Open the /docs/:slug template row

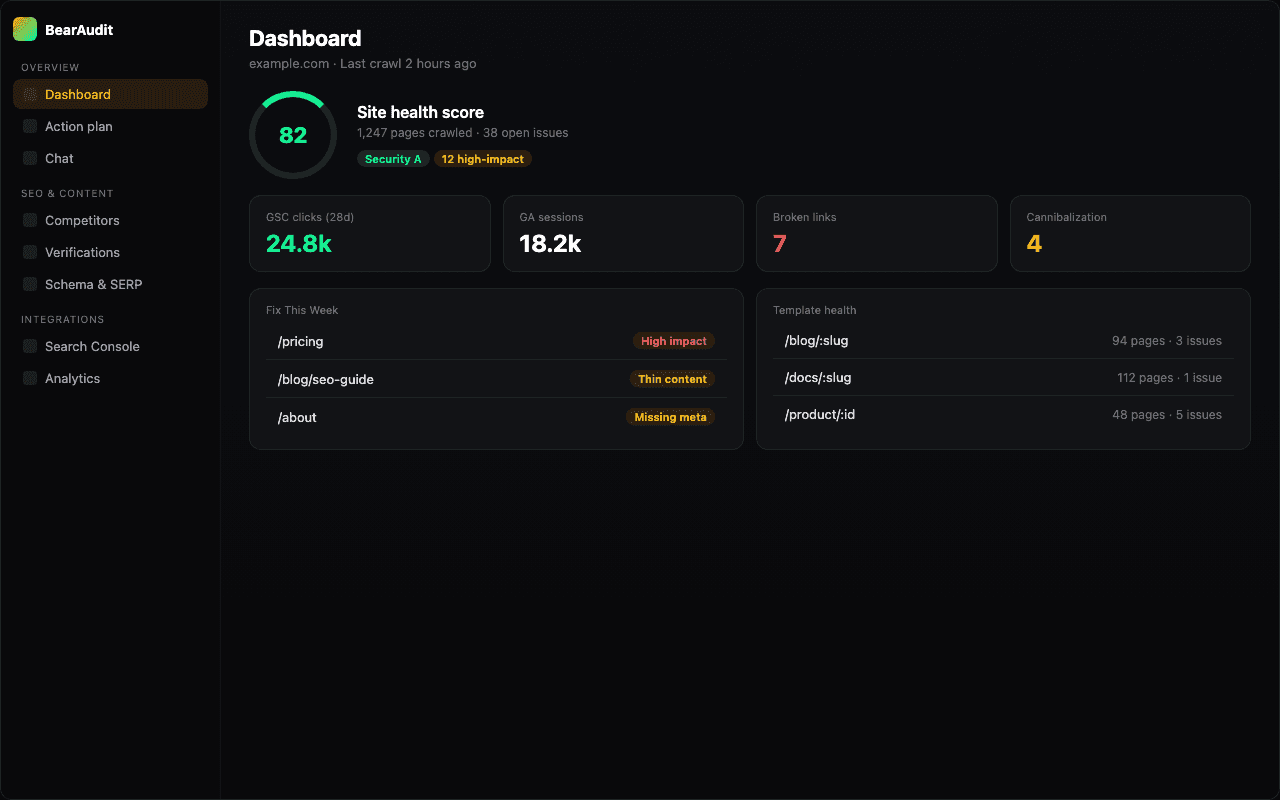1003,378
